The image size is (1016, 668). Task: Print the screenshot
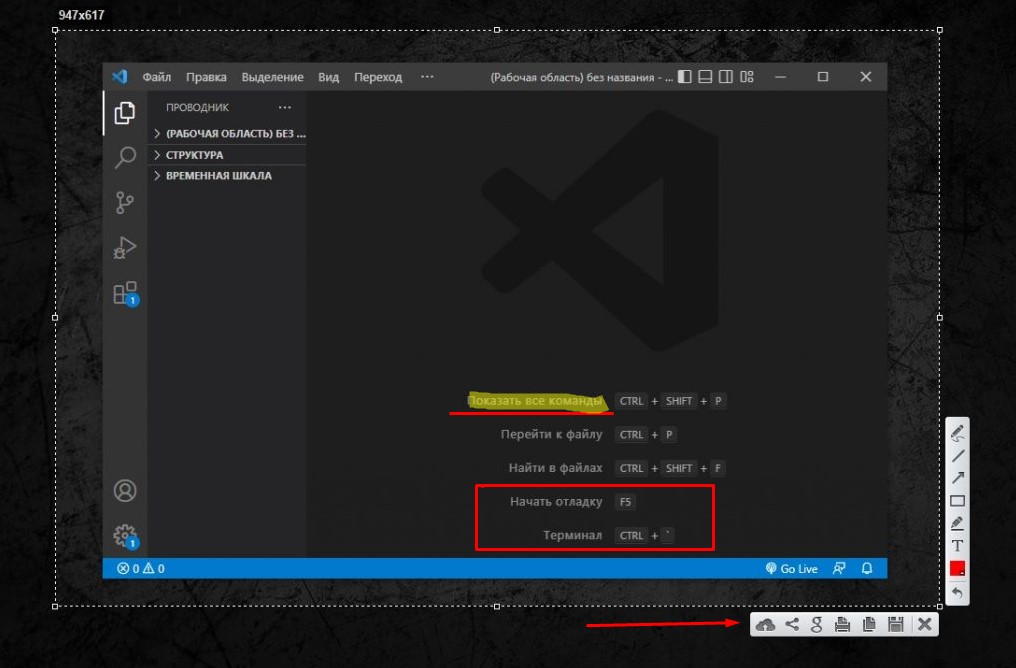pyautogui.click(x=842, y=625)
